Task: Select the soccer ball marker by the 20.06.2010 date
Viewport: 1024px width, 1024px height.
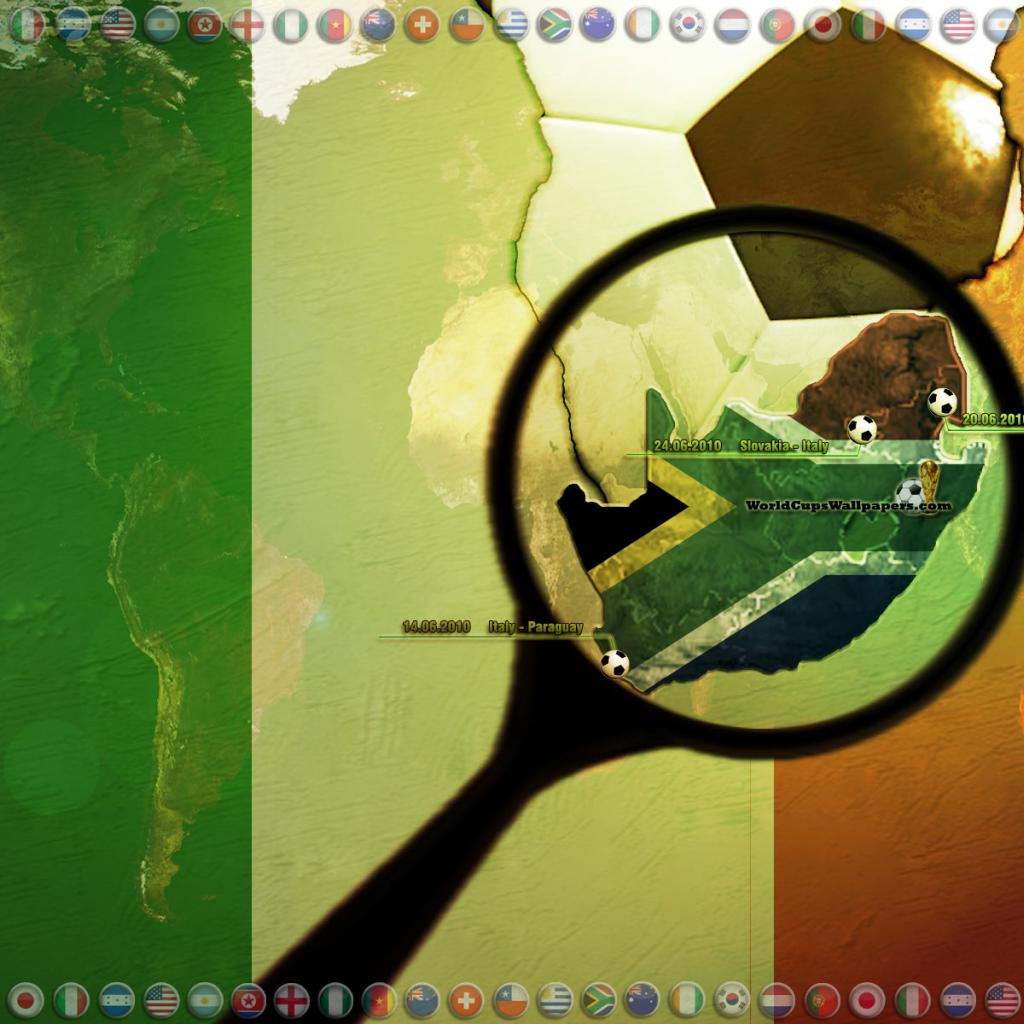Action: pos(941,401)
